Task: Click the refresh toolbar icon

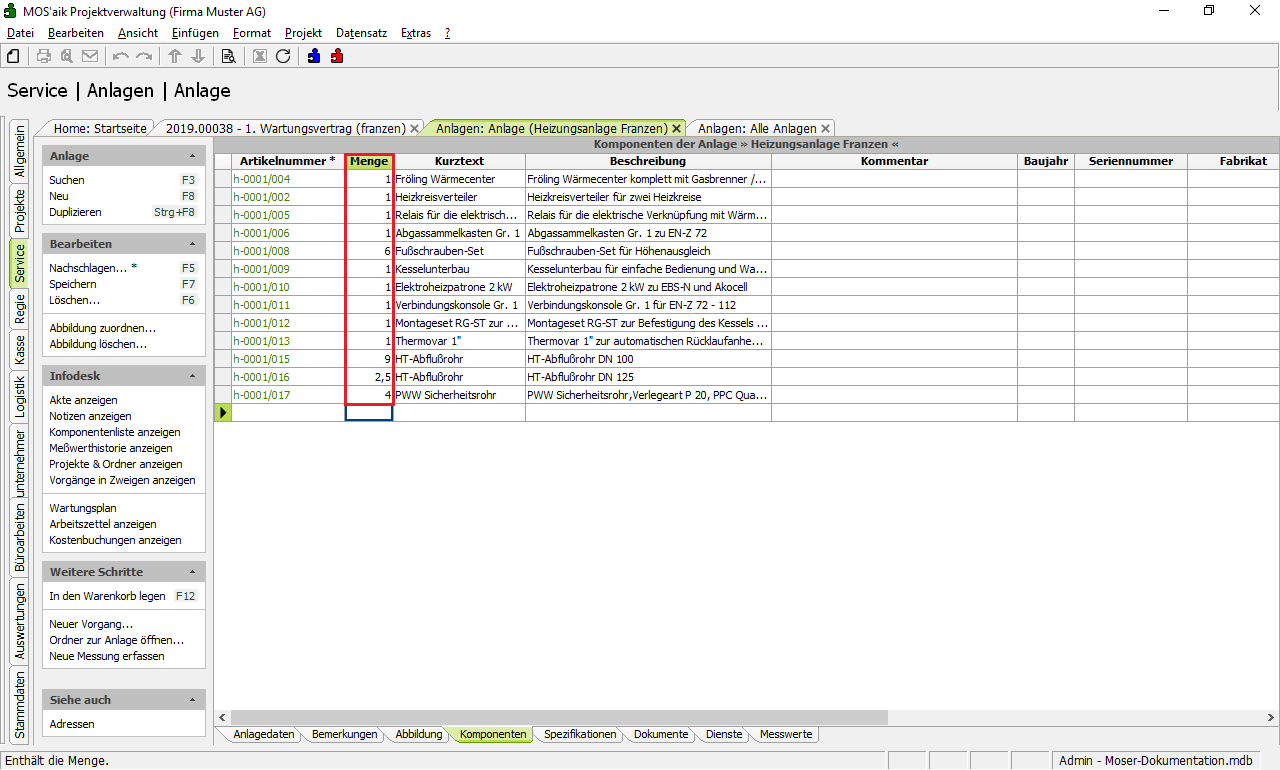Action: [x=283, y=56]
